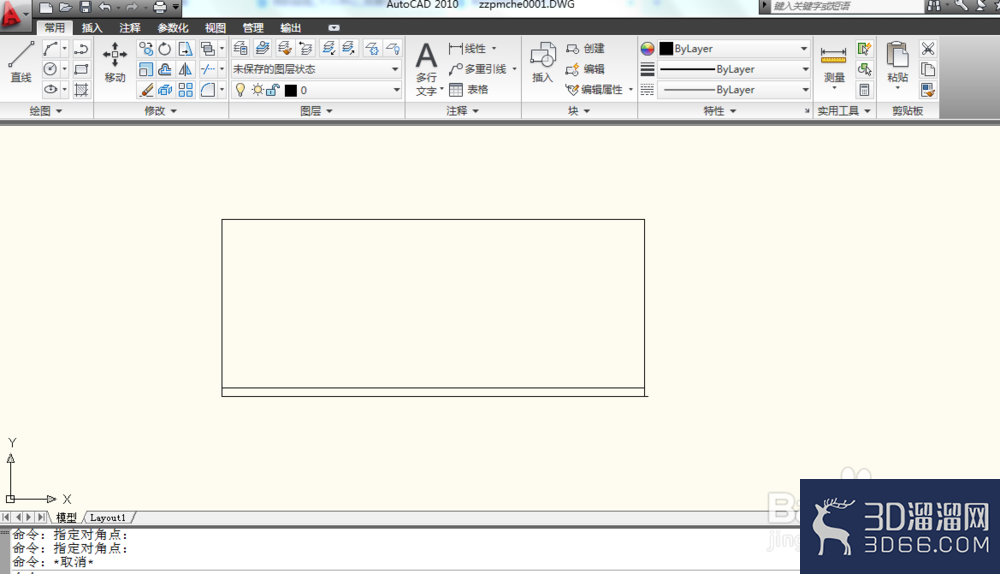Open the 多行文字 multiline text tool
The image size is (1000, 574).
pos(427,68)
